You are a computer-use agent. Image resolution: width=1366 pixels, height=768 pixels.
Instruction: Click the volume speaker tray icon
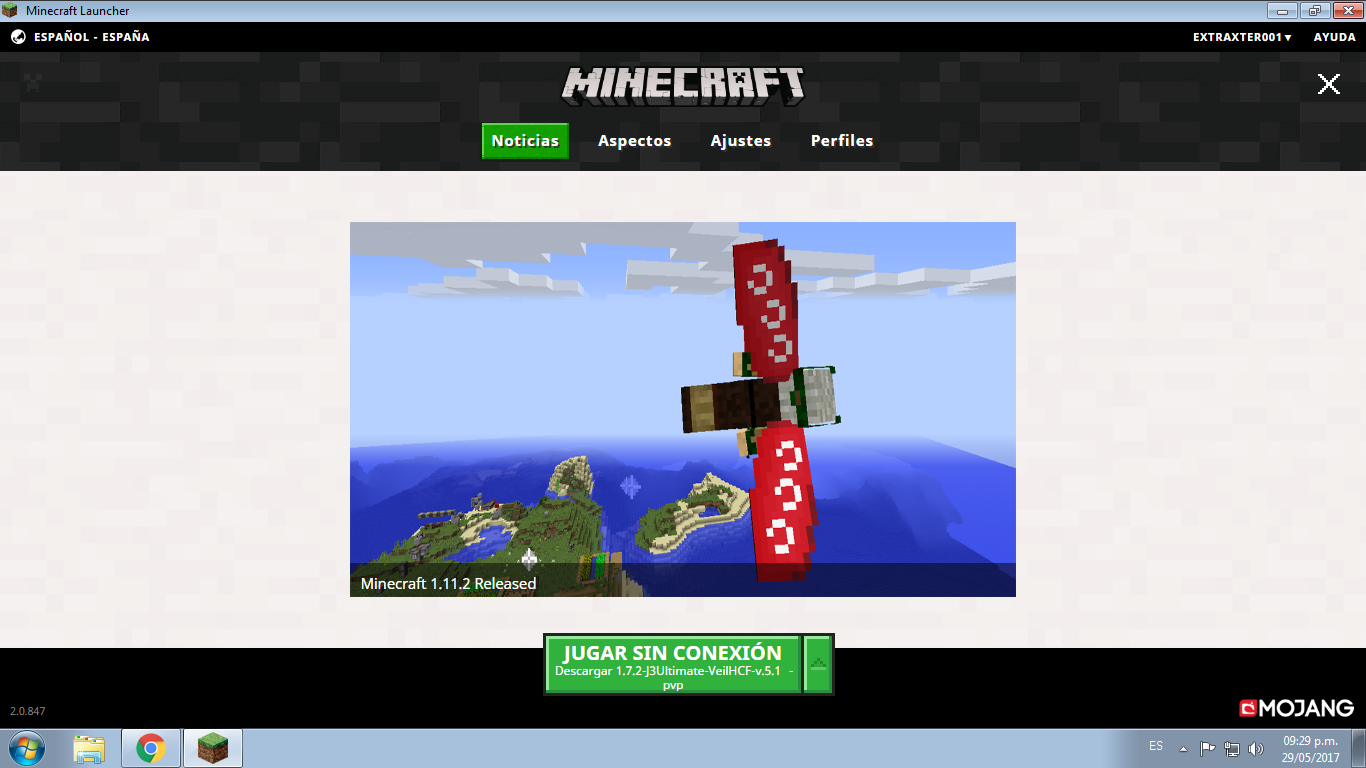1256,748
